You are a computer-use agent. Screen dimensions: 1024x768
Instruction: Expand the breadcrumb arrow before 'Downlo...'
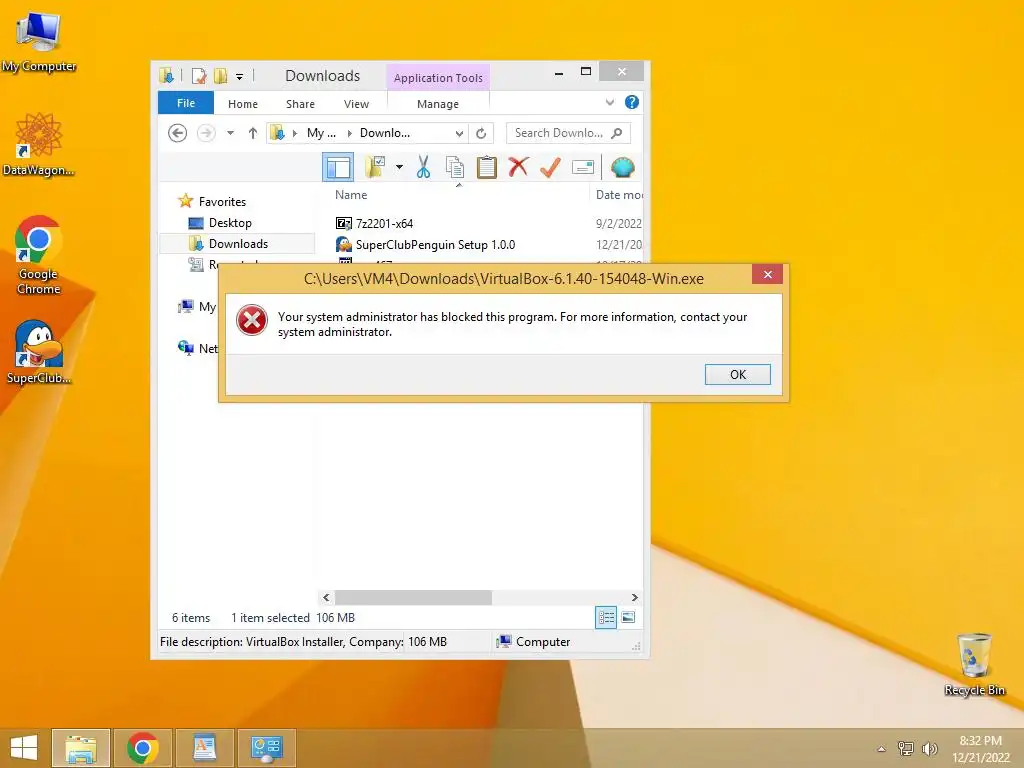pyautogui.click(x=350, y=133)
